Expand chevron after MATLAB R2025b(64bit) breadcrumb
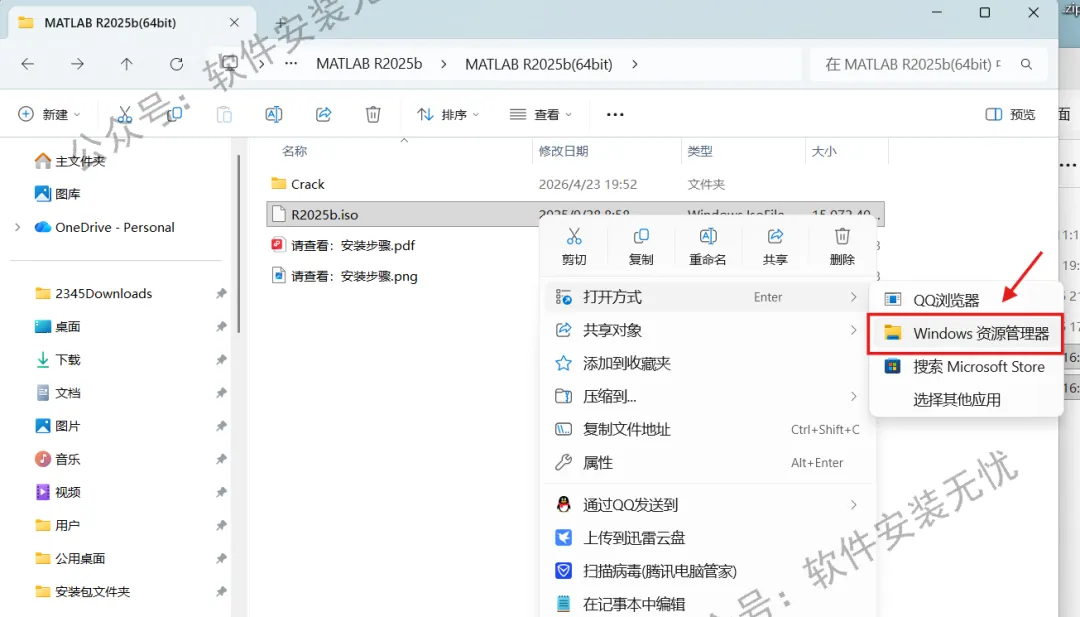 point(634,64)
